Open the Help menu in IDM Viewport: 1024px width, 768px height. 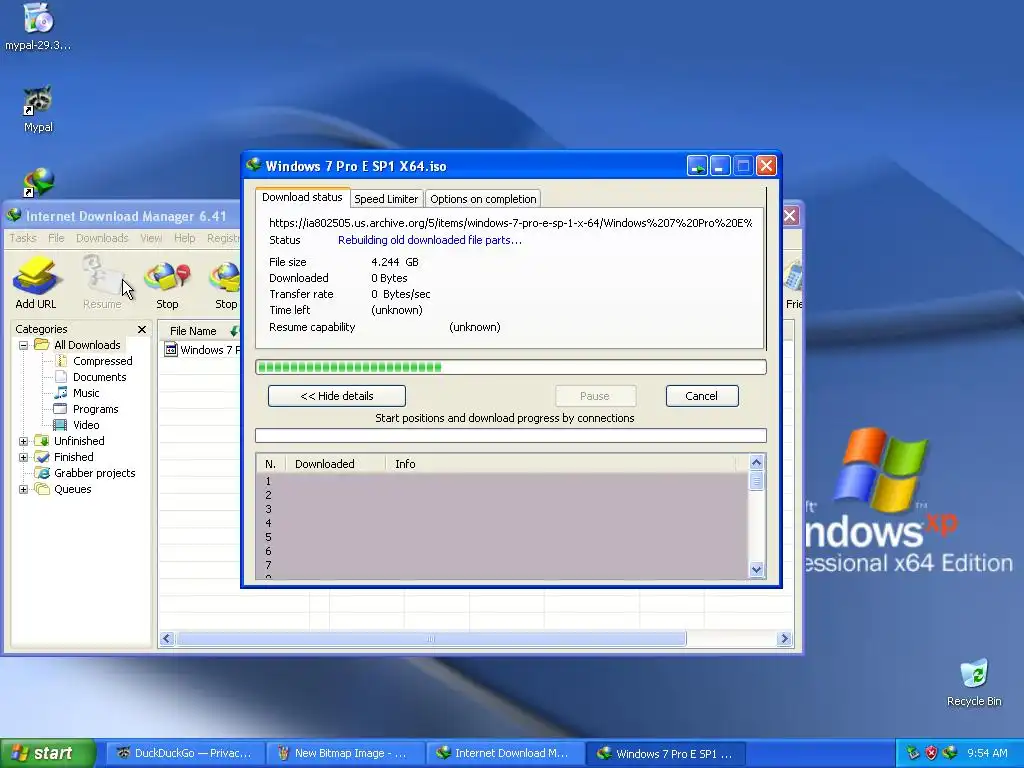coord(184,238)
